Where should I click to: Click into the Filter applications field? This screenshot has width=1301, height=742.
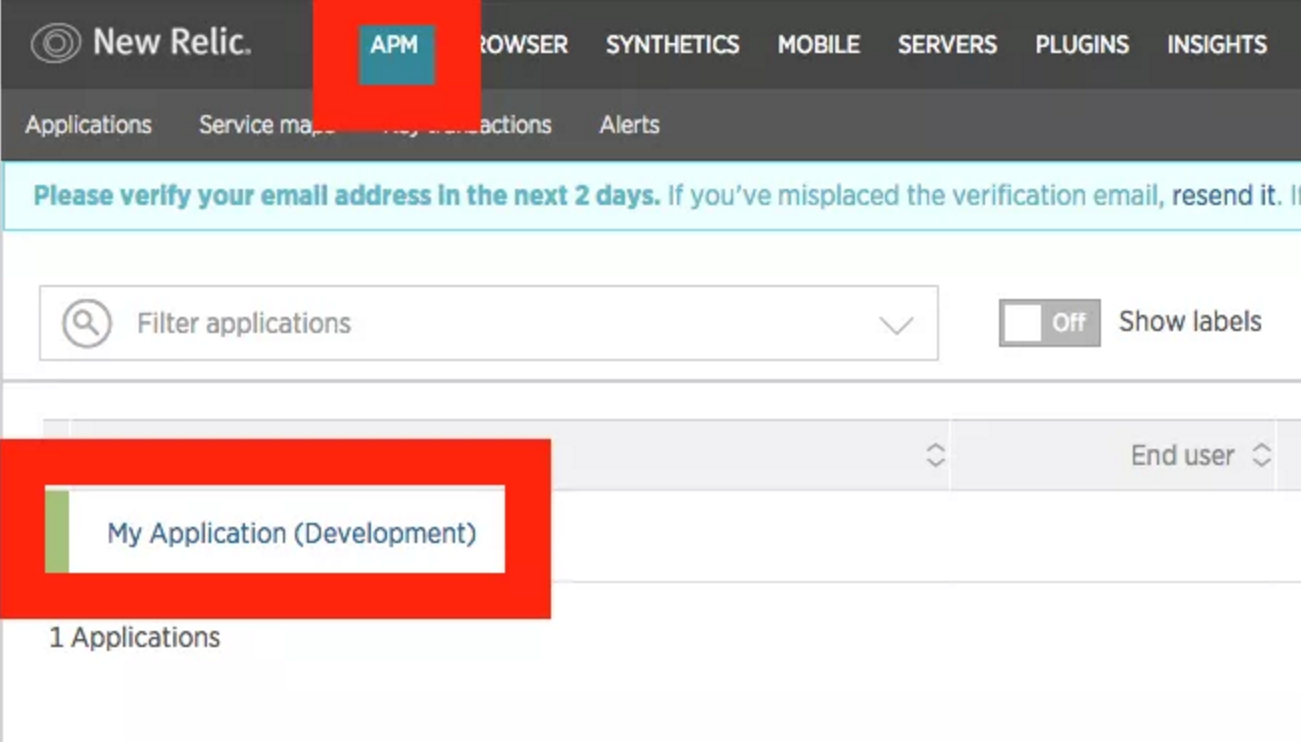coord(490,323)
